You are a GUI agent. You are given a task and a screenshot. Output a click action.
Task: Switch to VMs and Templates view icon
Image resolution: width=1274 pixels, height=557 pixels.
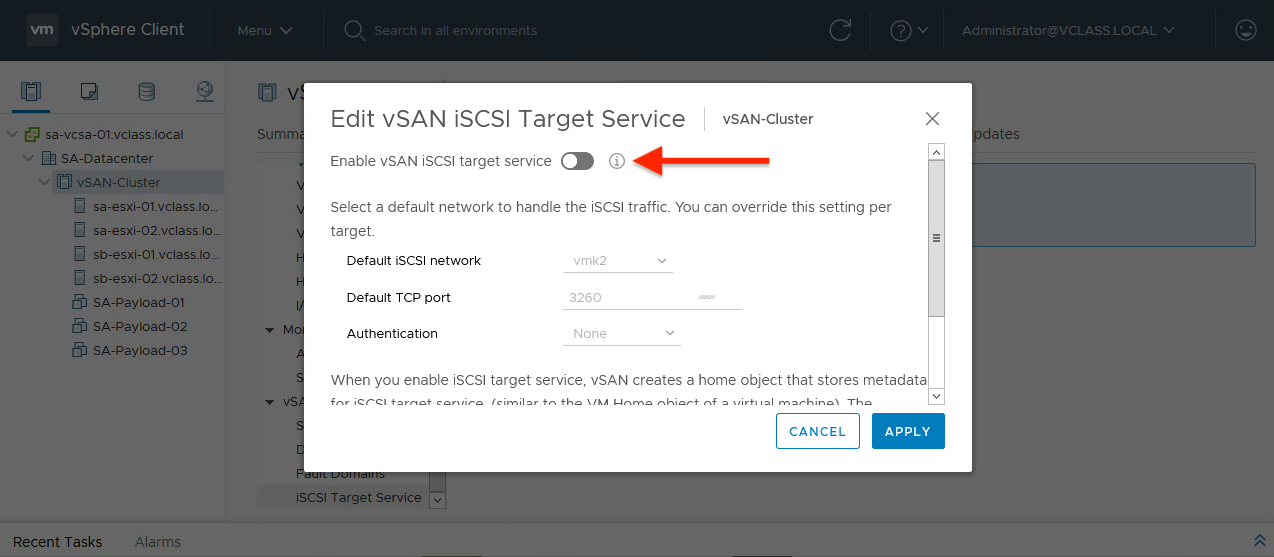[x=89, y=92]
